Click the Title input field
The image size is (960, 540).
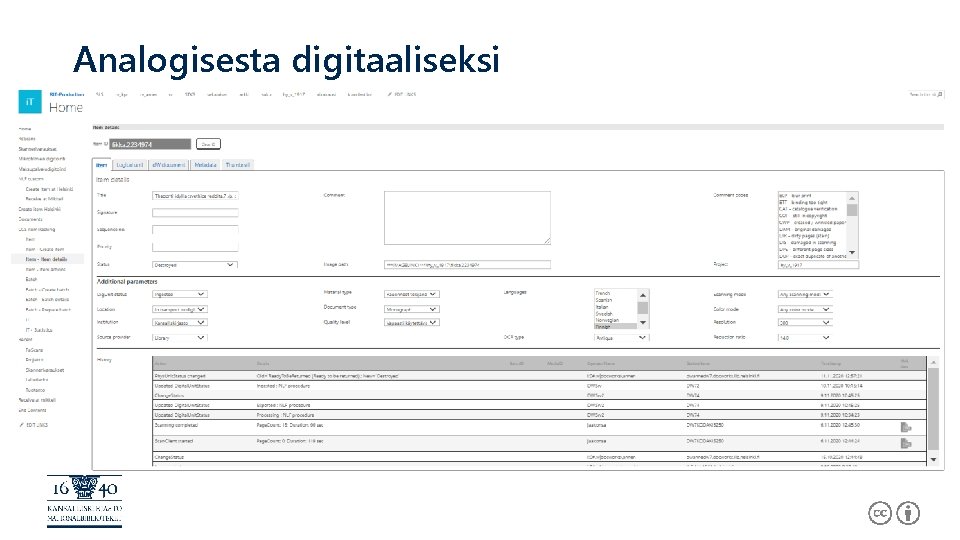[195, 196]
